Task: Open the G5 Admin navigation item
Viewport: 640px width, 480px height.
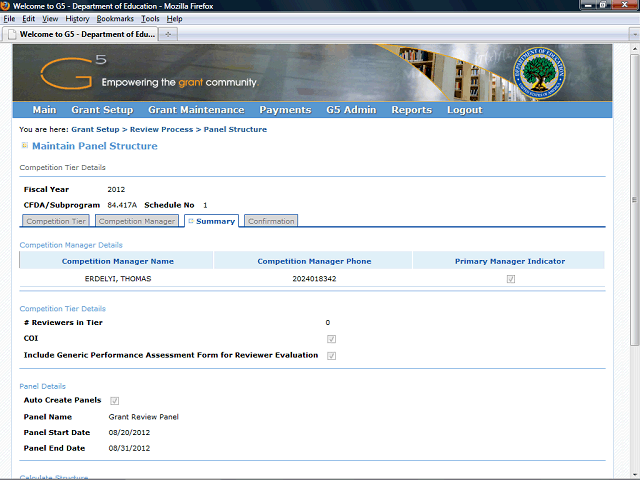Action: pos(351,110)
